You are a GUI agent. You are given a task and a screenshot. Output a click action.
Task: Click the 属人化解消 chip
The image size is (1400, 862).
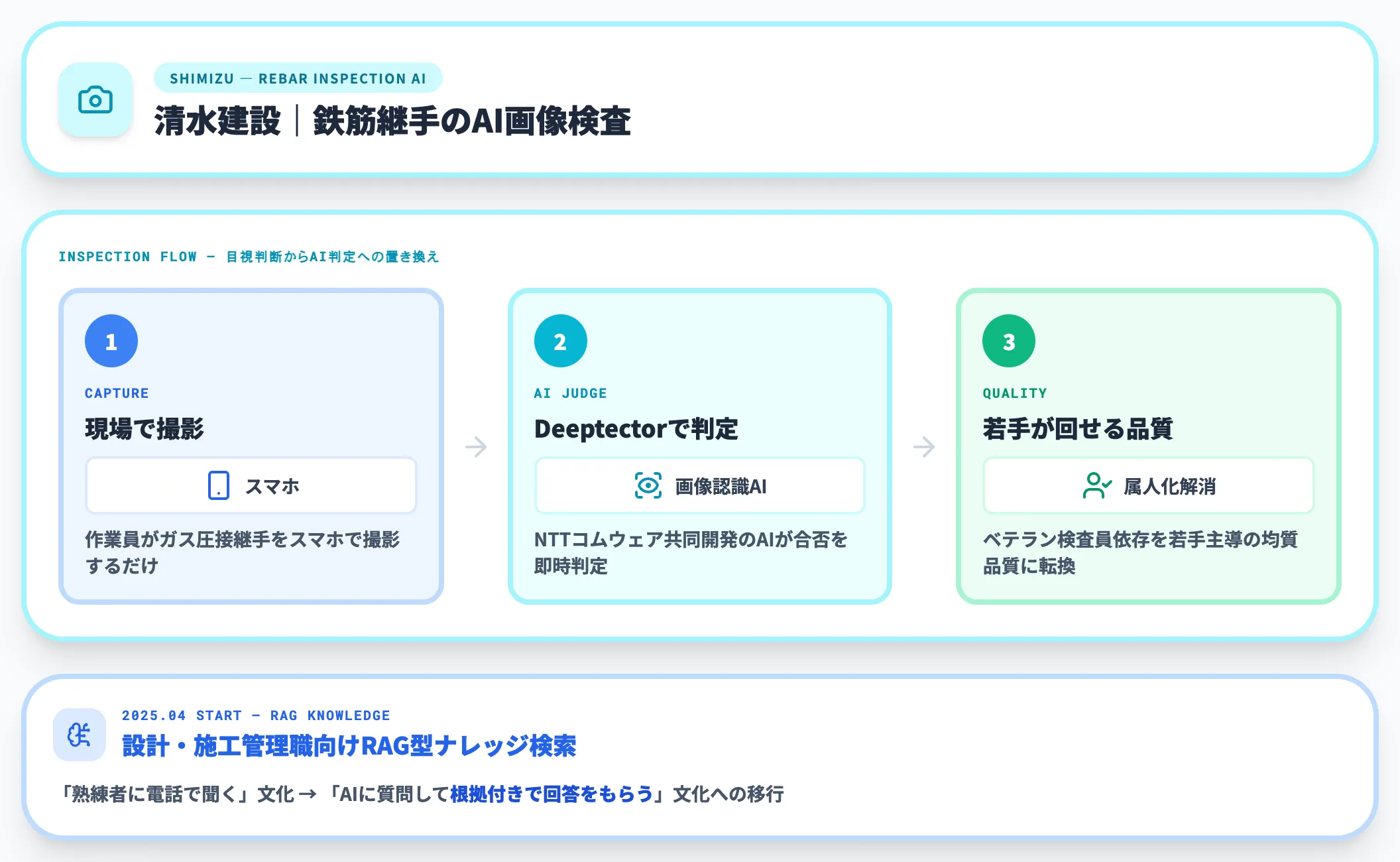point(1149,485)
